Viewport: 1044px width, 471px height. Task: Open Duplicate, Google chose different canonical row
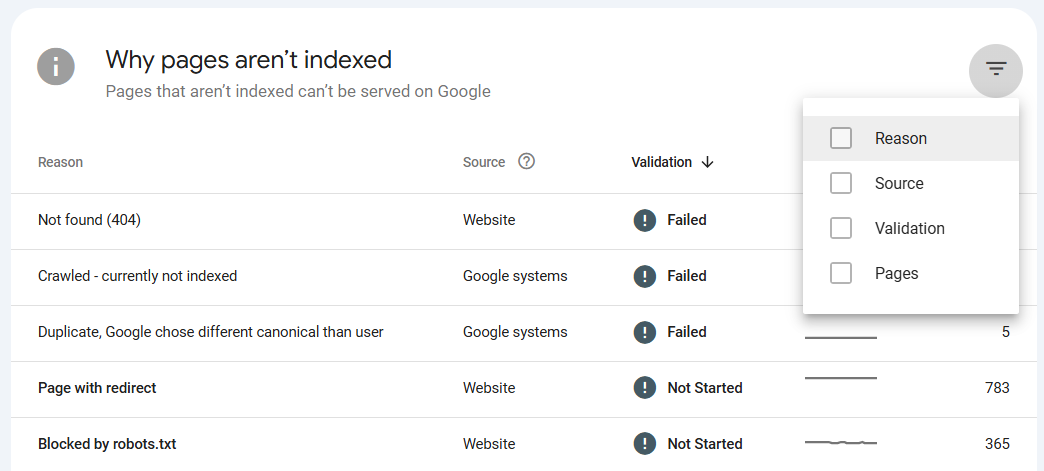[210, 332]
